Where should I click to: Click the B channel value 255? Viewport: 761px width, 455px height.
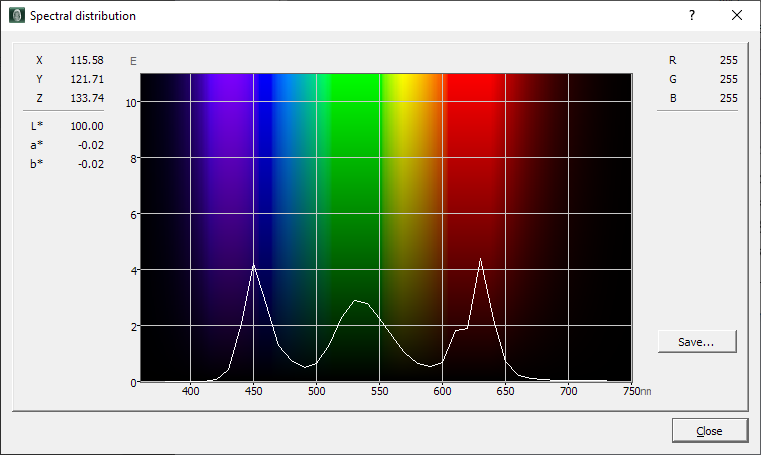(728, 98)
